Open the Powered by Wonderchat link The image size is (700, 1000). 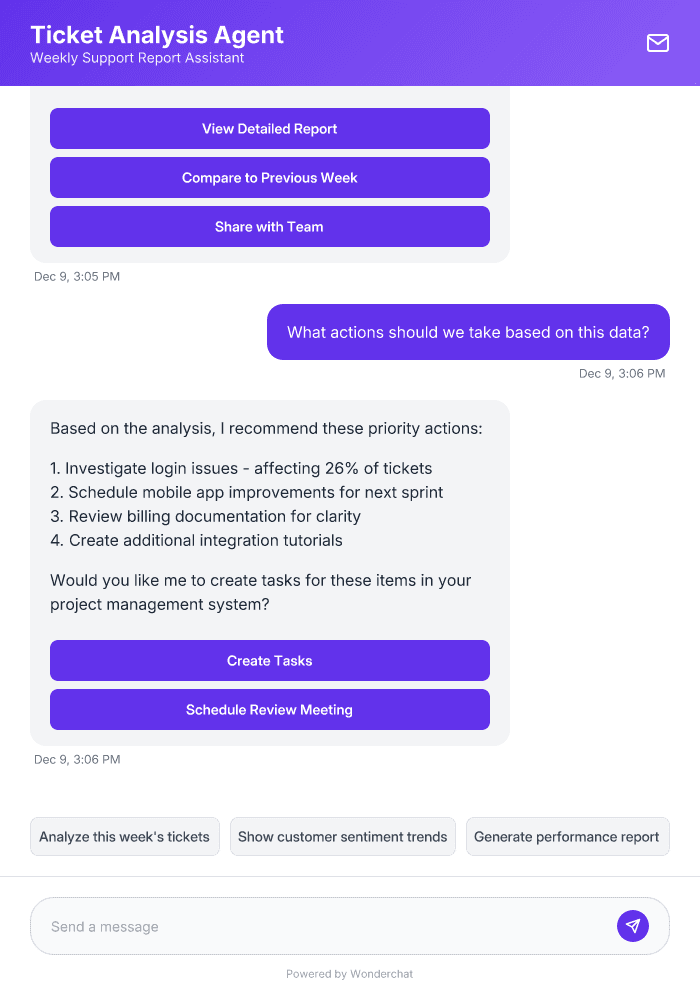[x=349, y=973]
